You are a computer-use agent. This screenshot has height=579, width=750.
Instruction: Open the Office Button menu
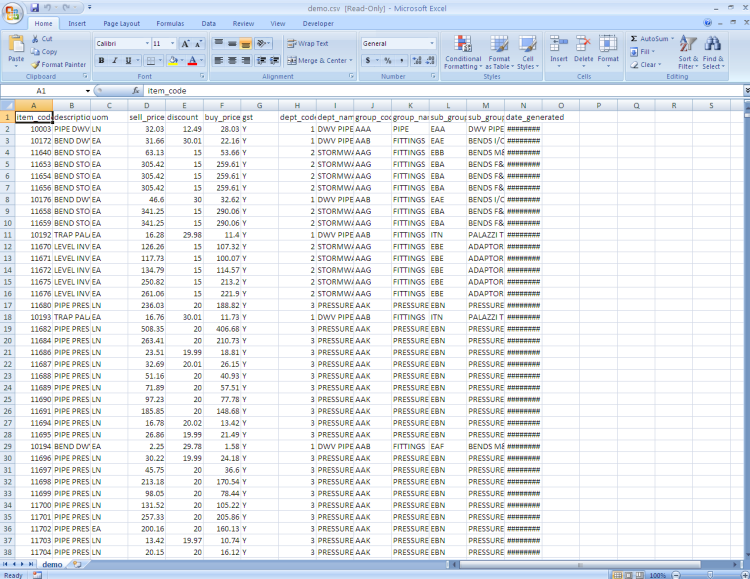13,13
